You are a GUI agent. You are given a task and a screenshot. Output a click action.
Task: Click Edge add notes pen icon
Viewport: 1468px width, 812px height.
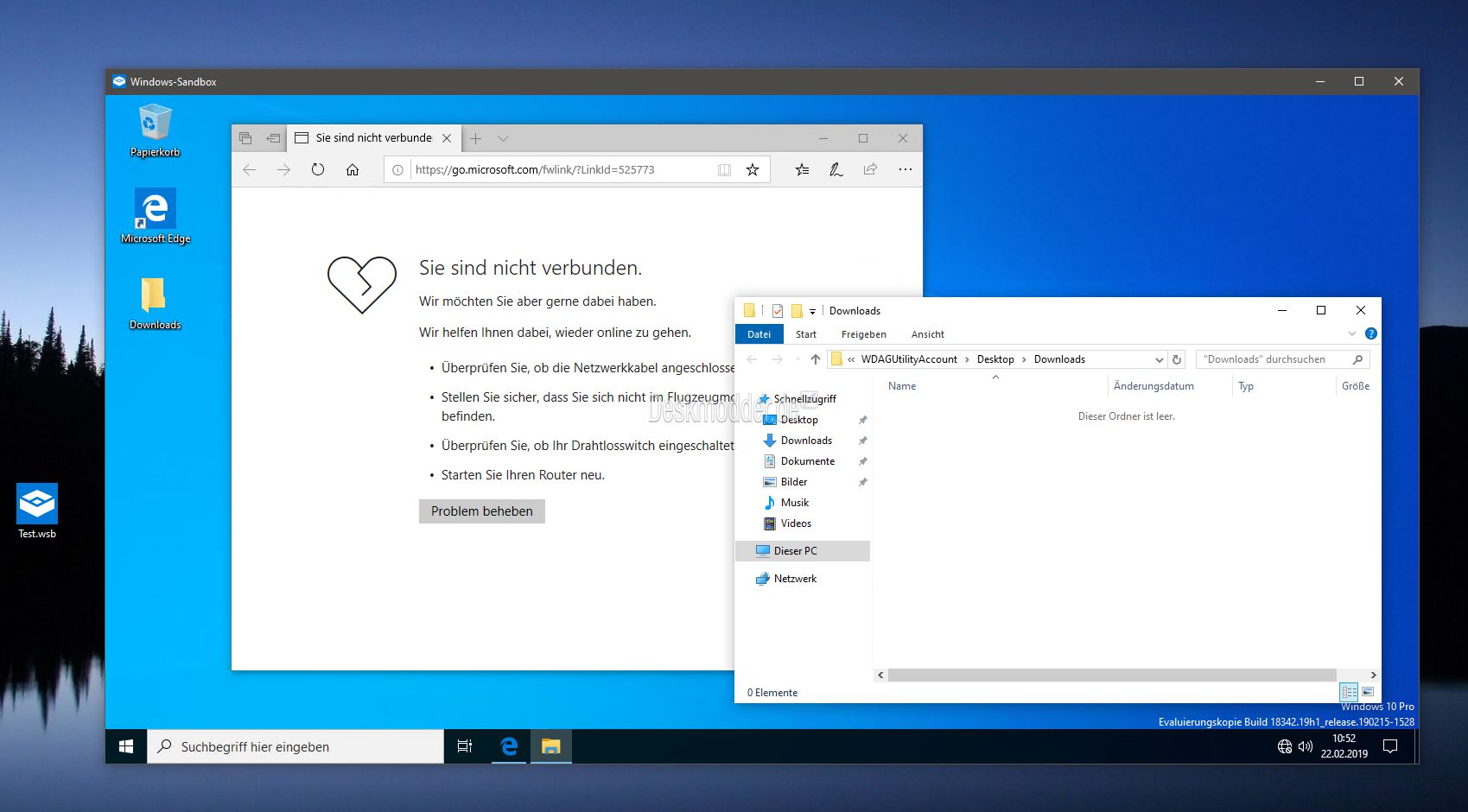tap(836, 169)
